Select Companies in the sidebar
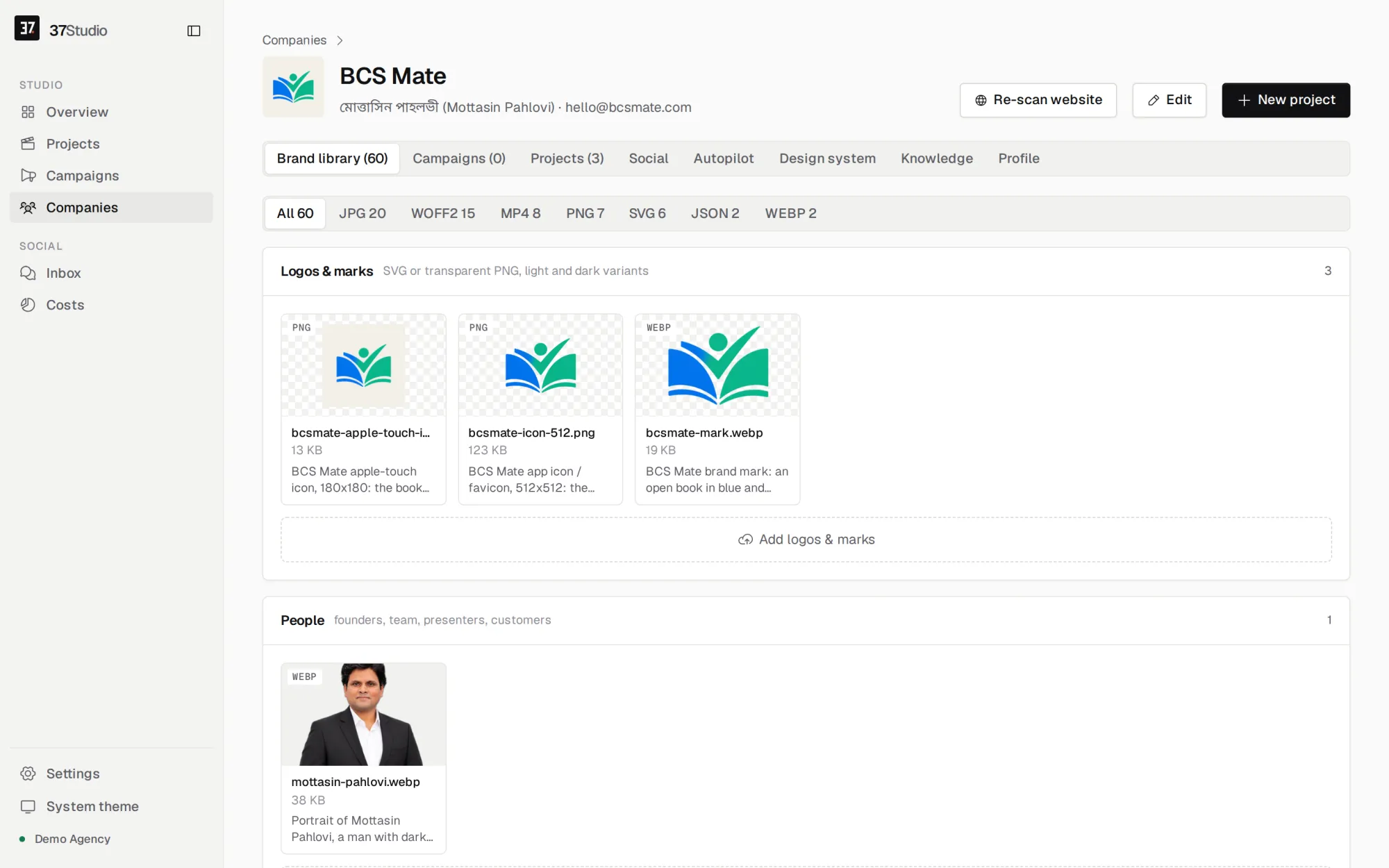Viewport: 1389px width, 868px height. (111, 208)
